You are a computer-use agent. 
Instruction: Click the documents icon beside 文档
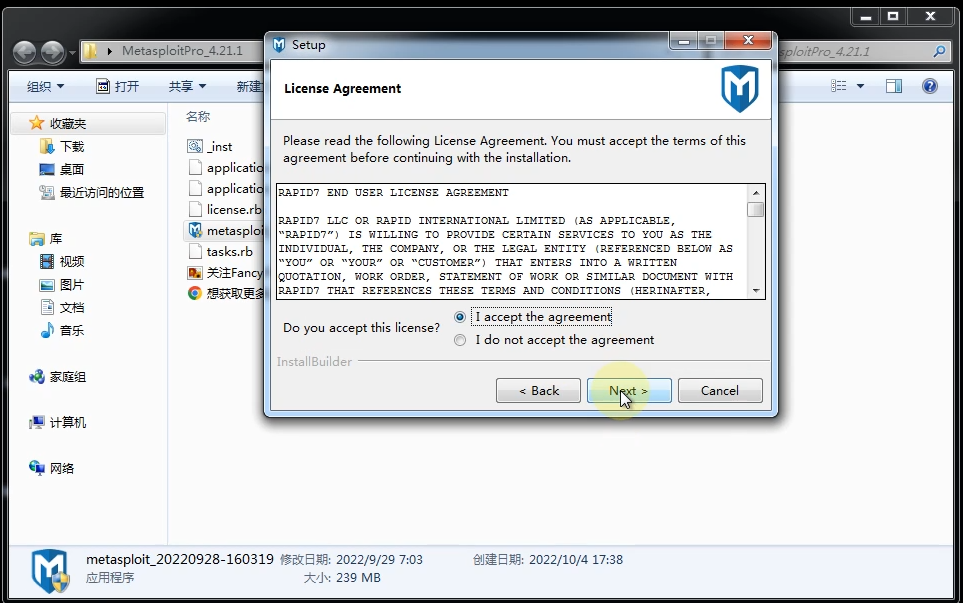click(47, 307)
